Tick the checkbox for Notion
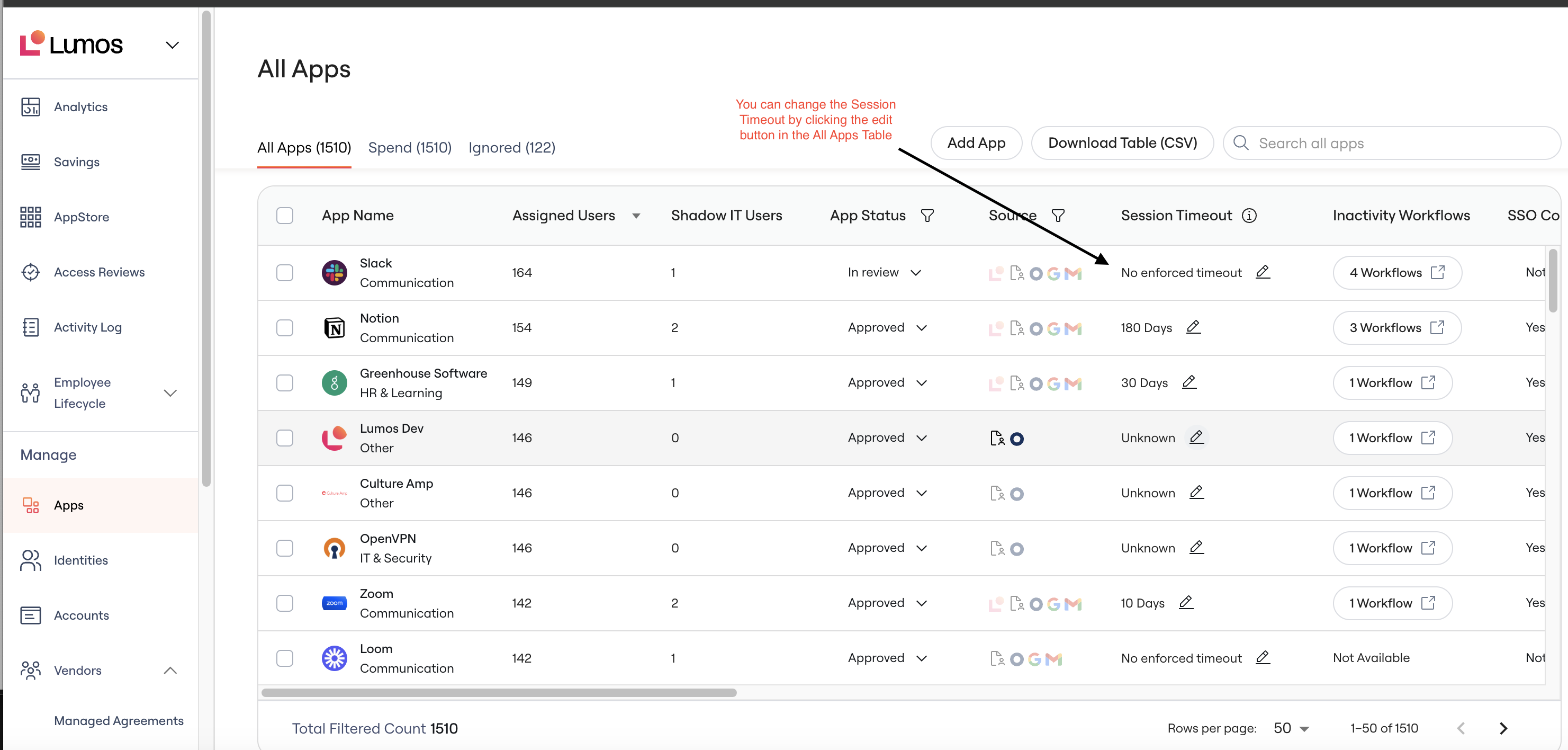Screen dimensions: 1568x750 284,328
